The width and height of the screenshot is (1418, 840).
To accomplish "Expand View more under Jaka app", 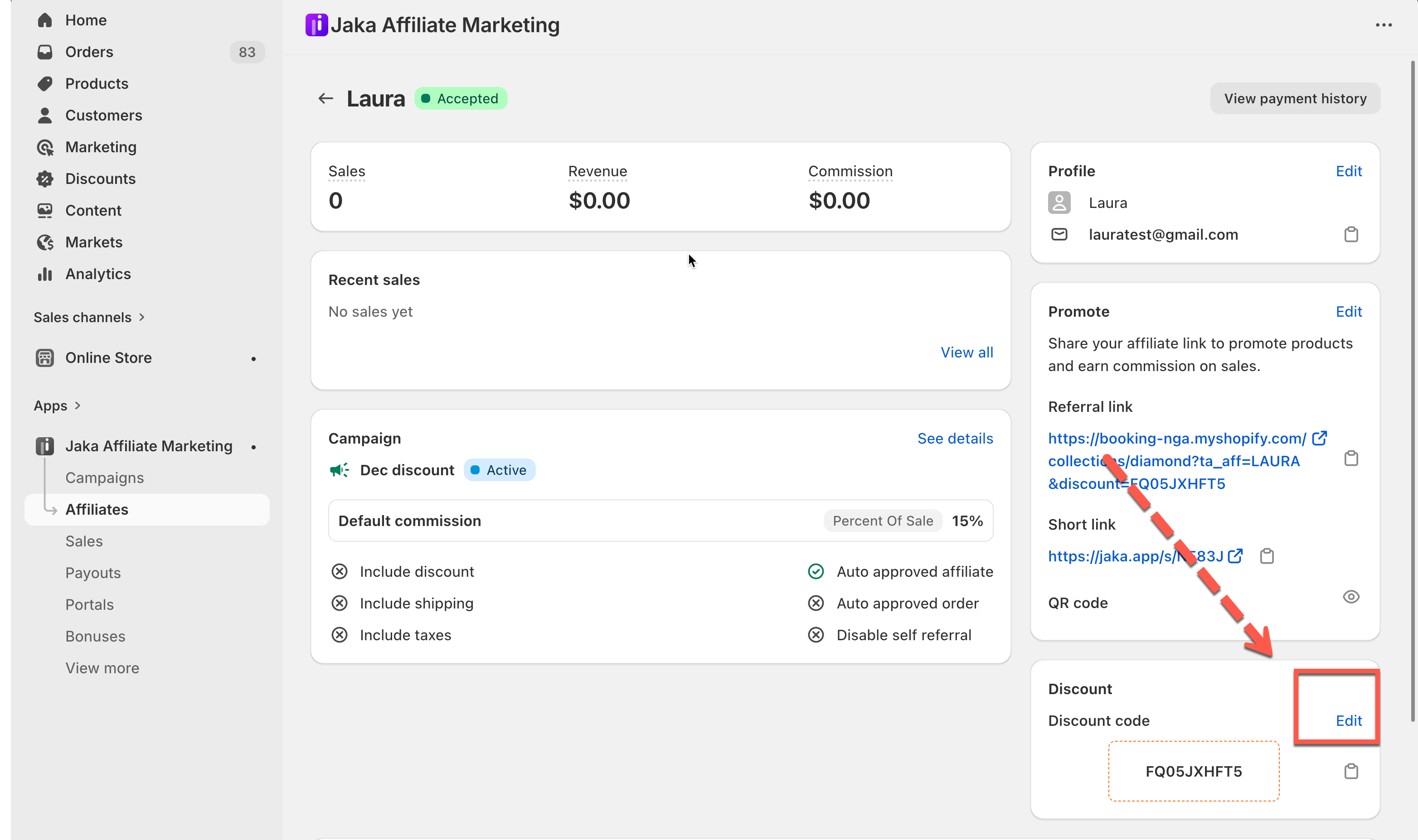I will coord(102,668).
